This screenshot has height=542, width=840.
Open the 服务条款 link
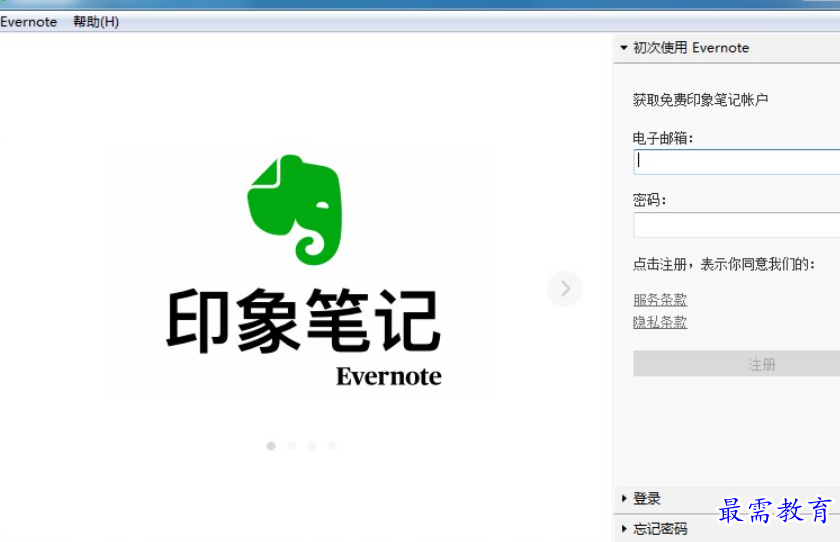[x=660, y=299]
